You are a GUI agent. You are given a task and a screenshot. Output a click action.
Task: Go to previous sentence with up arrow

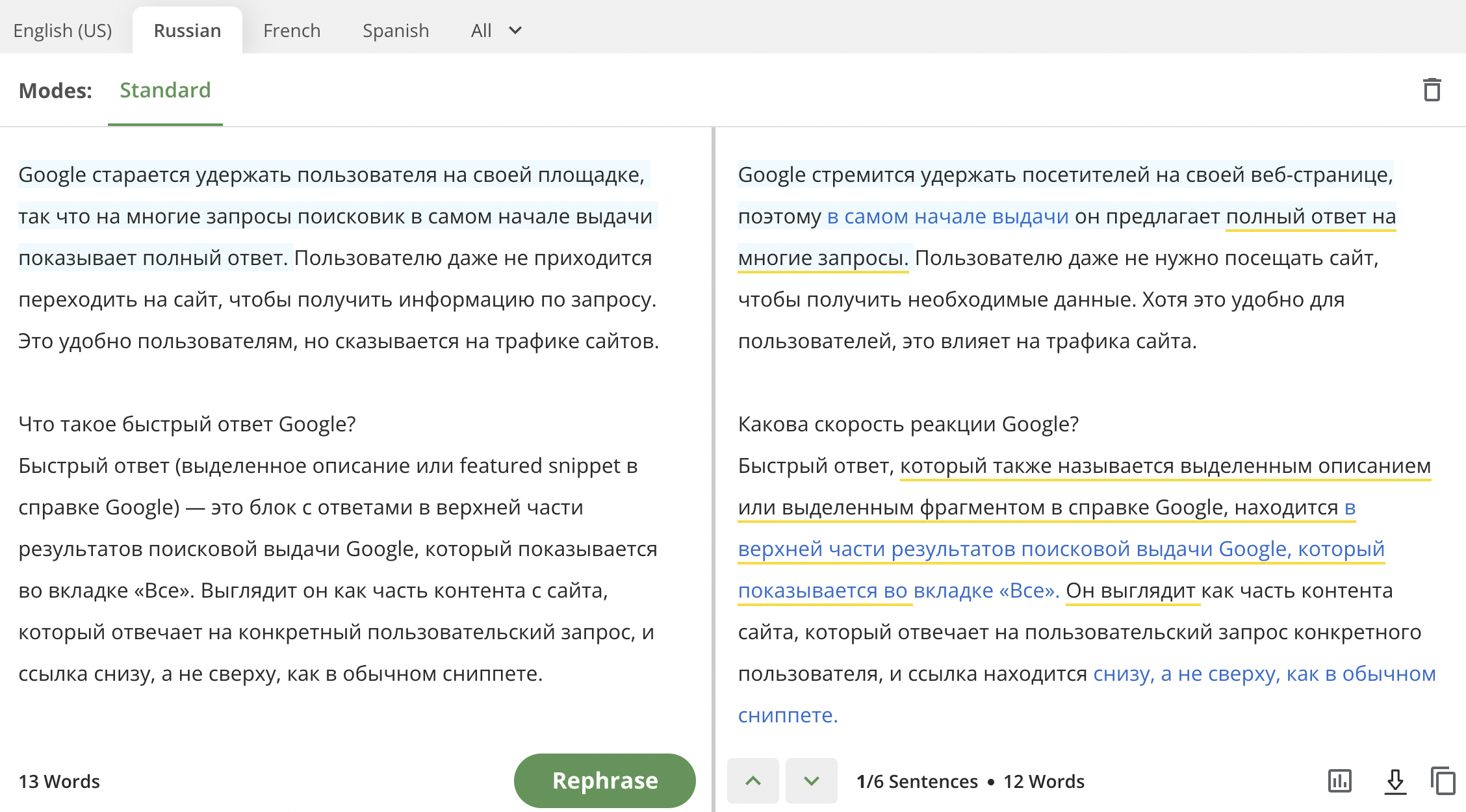(x=752, y=781)
